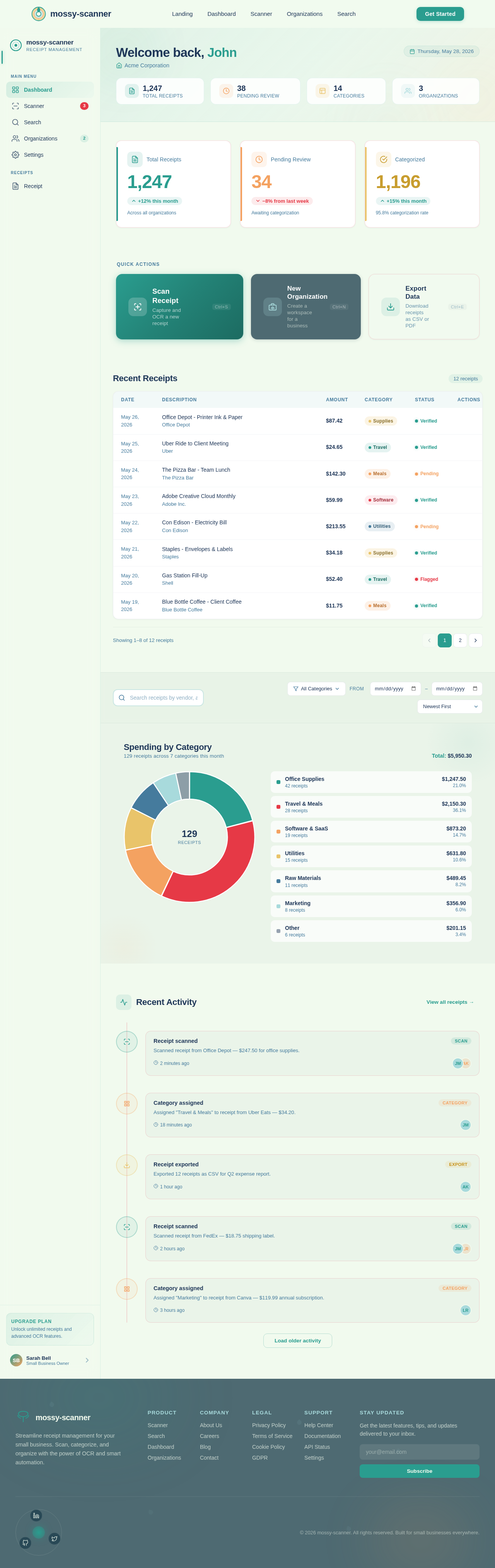Click the Raw Materials legend row

click(x=371, y=882)
